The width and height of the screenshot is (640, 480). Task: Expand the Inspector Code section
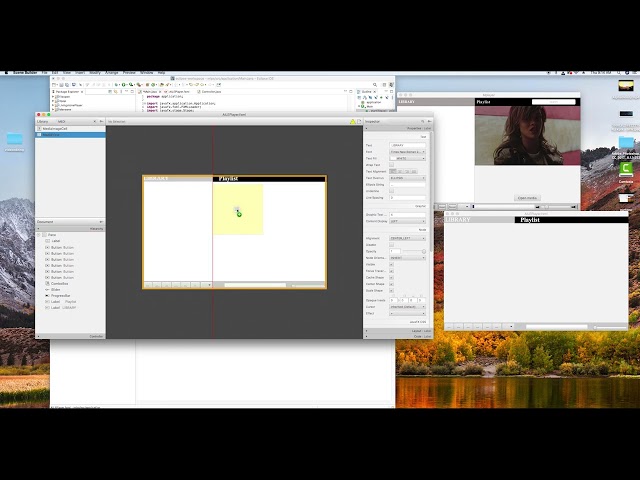[x=398, y=336]
